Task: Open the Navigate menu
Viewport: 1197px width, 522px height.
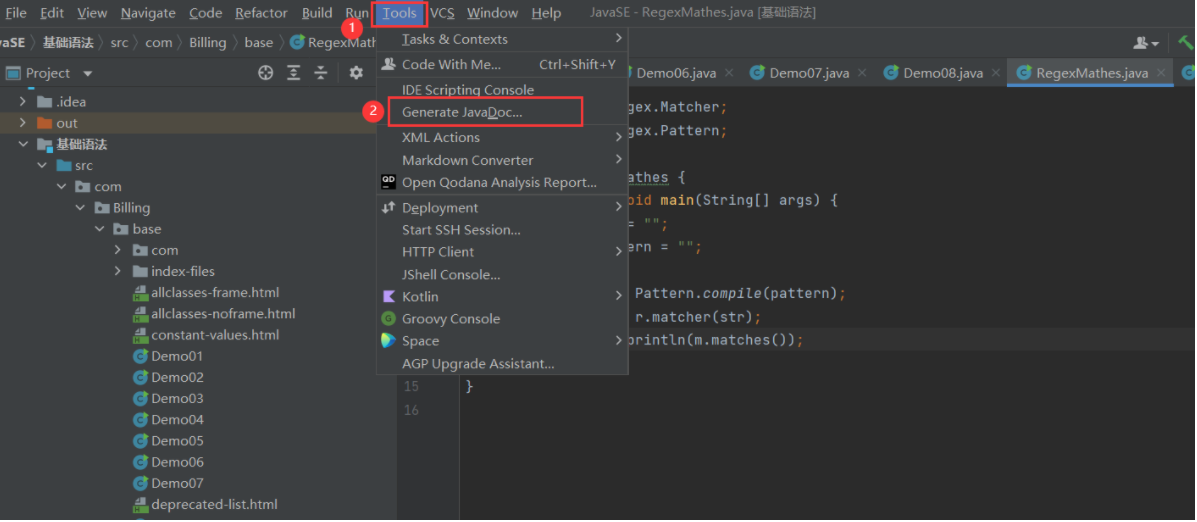Action: tap(148, 13)
